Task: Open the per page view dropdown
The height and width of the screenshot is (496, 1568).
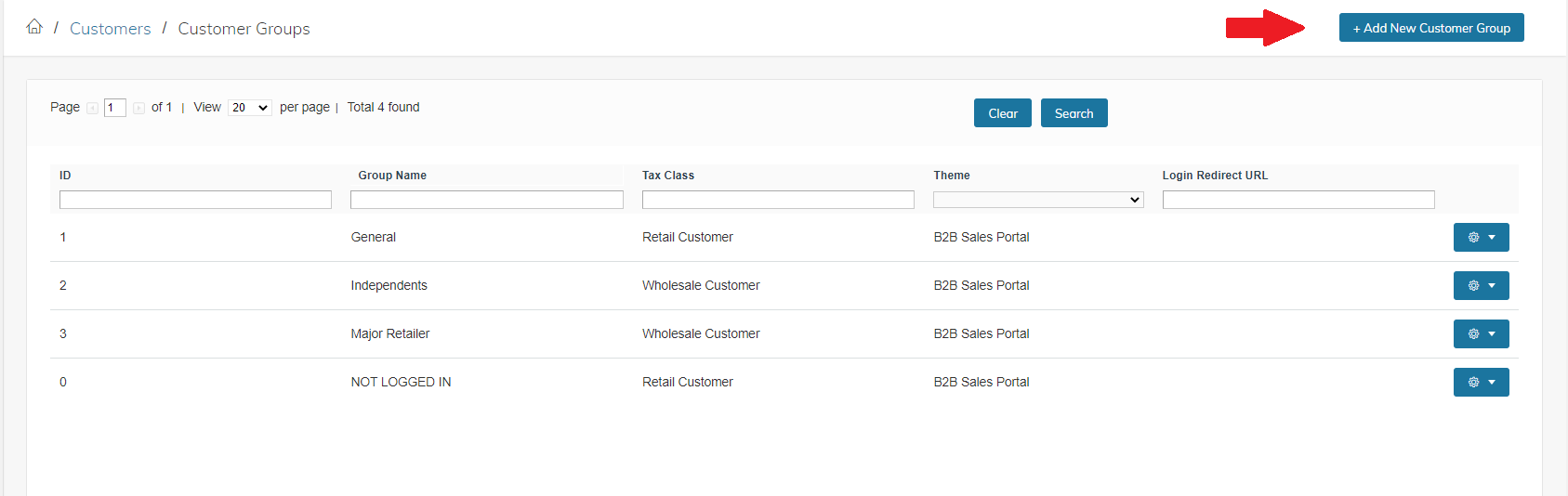Action: tap(249, 108)
